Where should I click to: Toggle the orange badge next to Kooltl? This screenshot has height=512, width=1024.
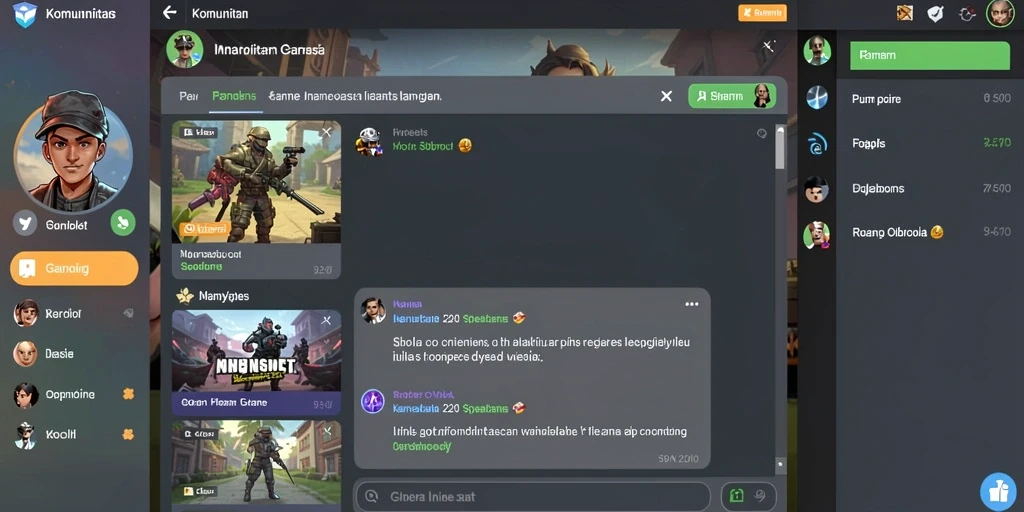pyautogui.click(x=129, y=434)
